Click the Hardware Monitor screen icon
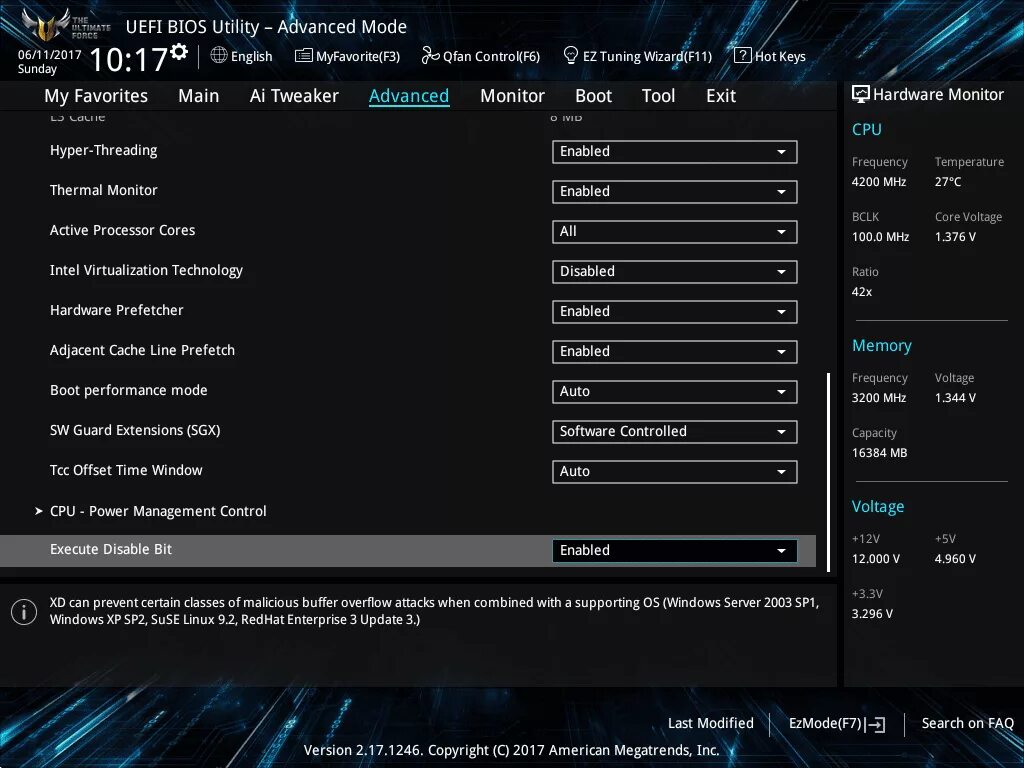The height and width of the screenshot is (768, 1024). 861,95
